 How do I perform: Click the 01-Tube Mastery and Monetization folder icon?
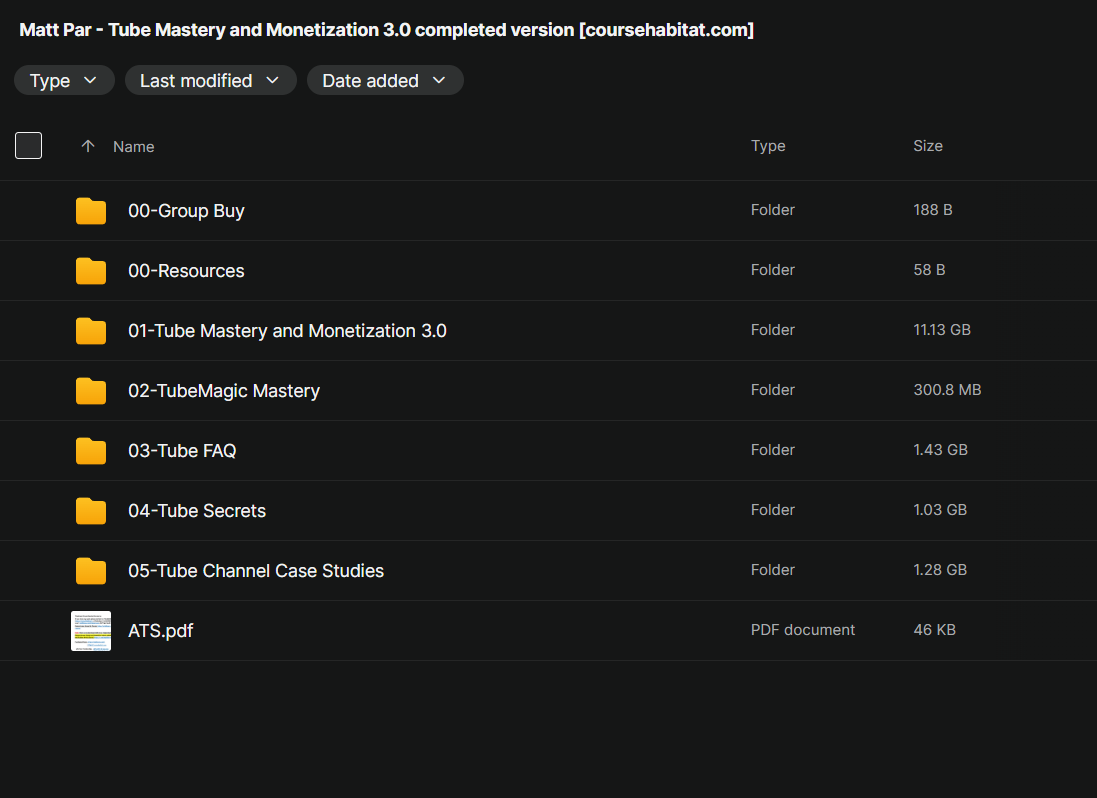point(91,331)
